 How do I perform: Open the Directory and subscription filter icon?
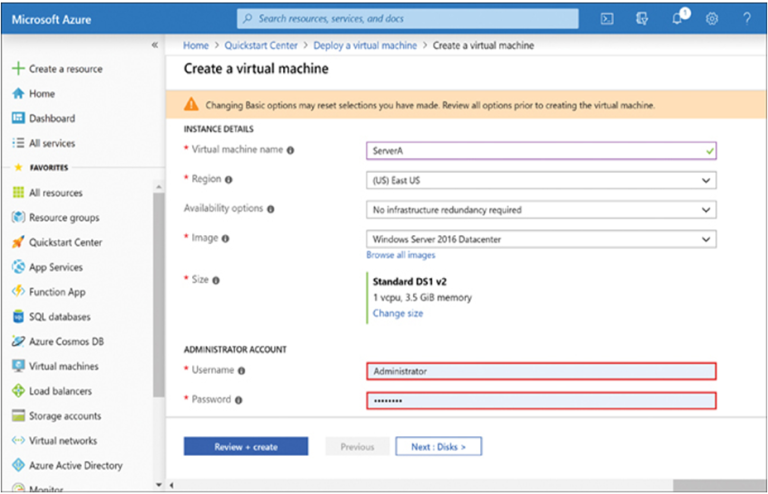tap(642, 19)
